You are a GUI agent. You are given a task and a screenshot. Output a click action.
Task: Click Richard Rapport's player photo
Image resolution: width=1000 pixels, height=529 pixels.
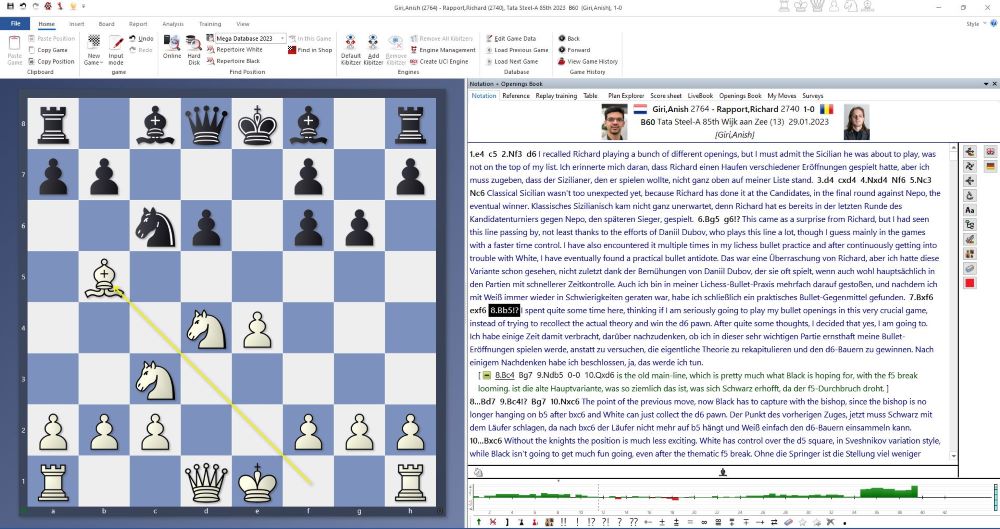[856, 121]
